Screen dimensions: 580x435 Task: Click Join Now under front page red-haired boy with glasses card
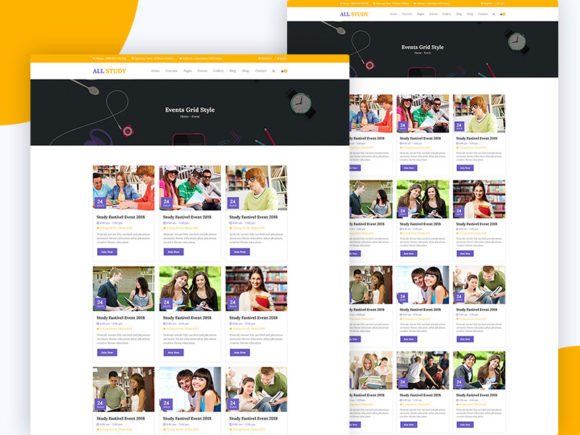pyautogui.click(x=240, y=252)
